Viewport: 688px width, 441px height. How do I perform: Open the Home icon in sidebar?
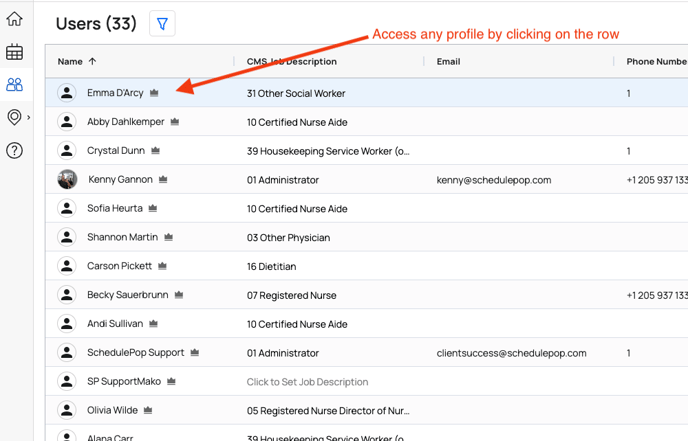(x=14, y=19)
